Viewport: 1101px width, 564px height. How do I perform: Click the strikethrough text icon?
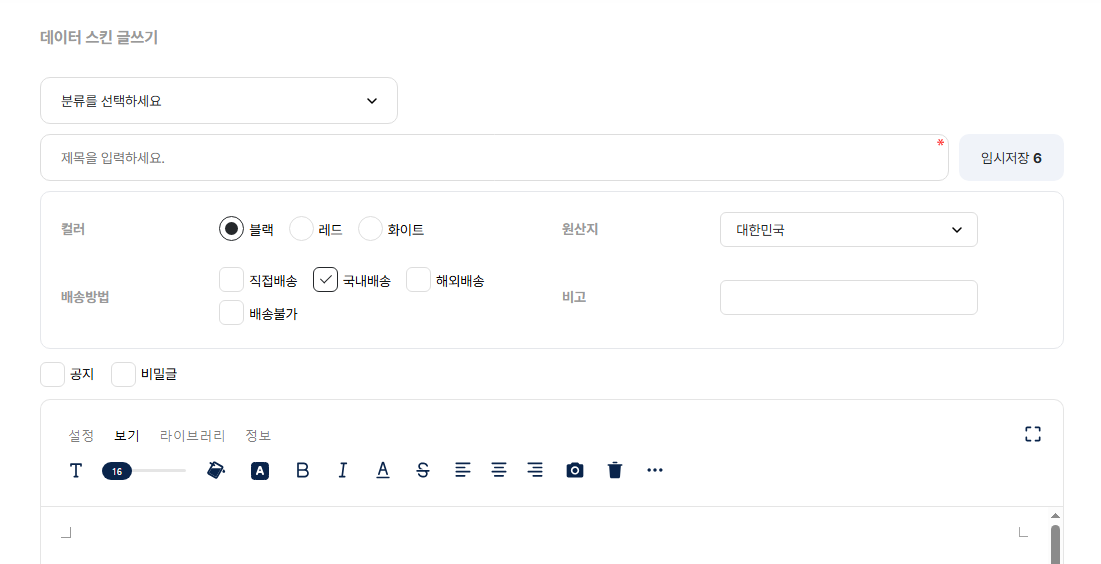tap(423, 470)
